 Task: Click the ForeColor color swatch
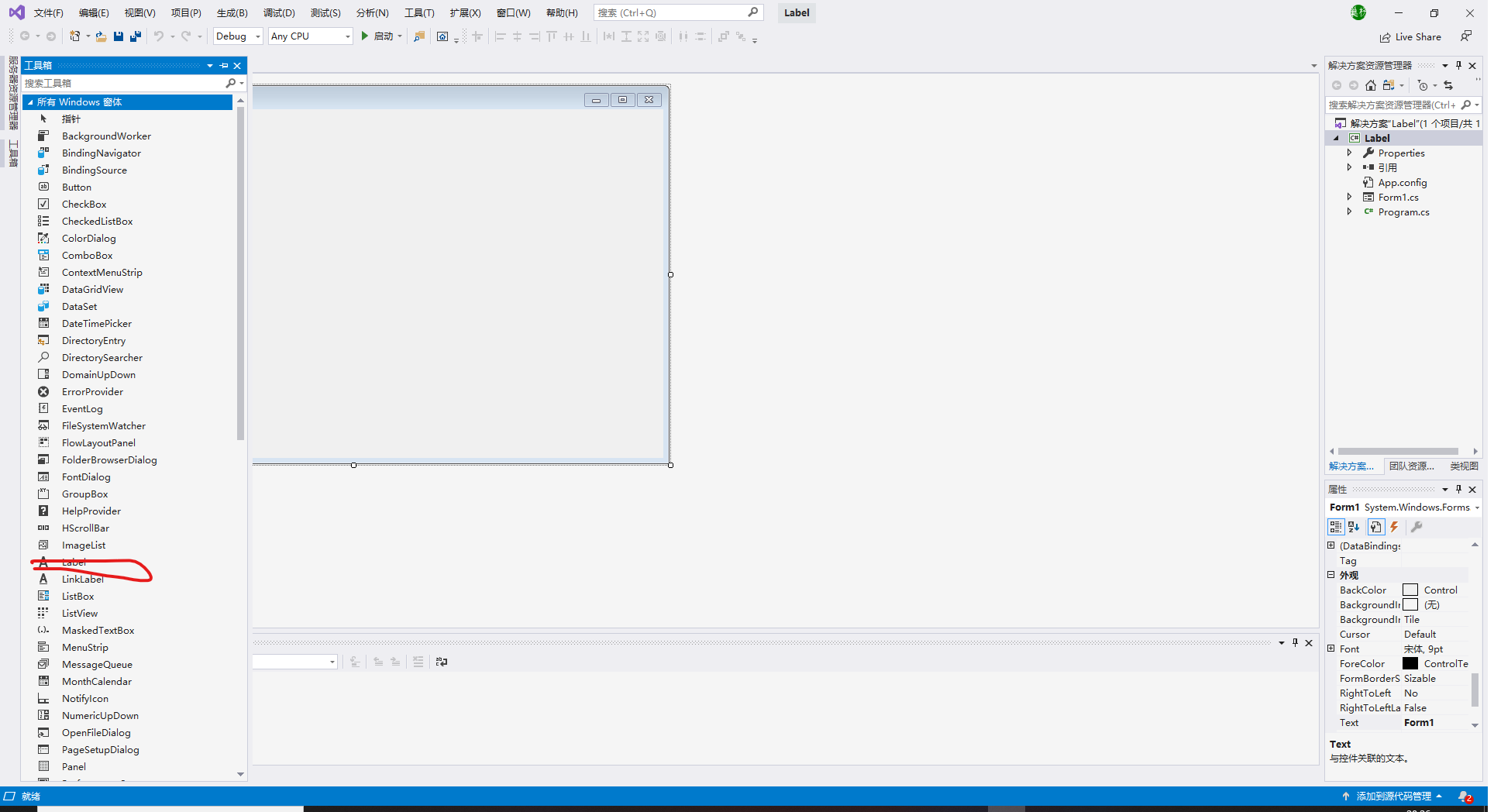pyautogui.click(x=1411, y=663)
